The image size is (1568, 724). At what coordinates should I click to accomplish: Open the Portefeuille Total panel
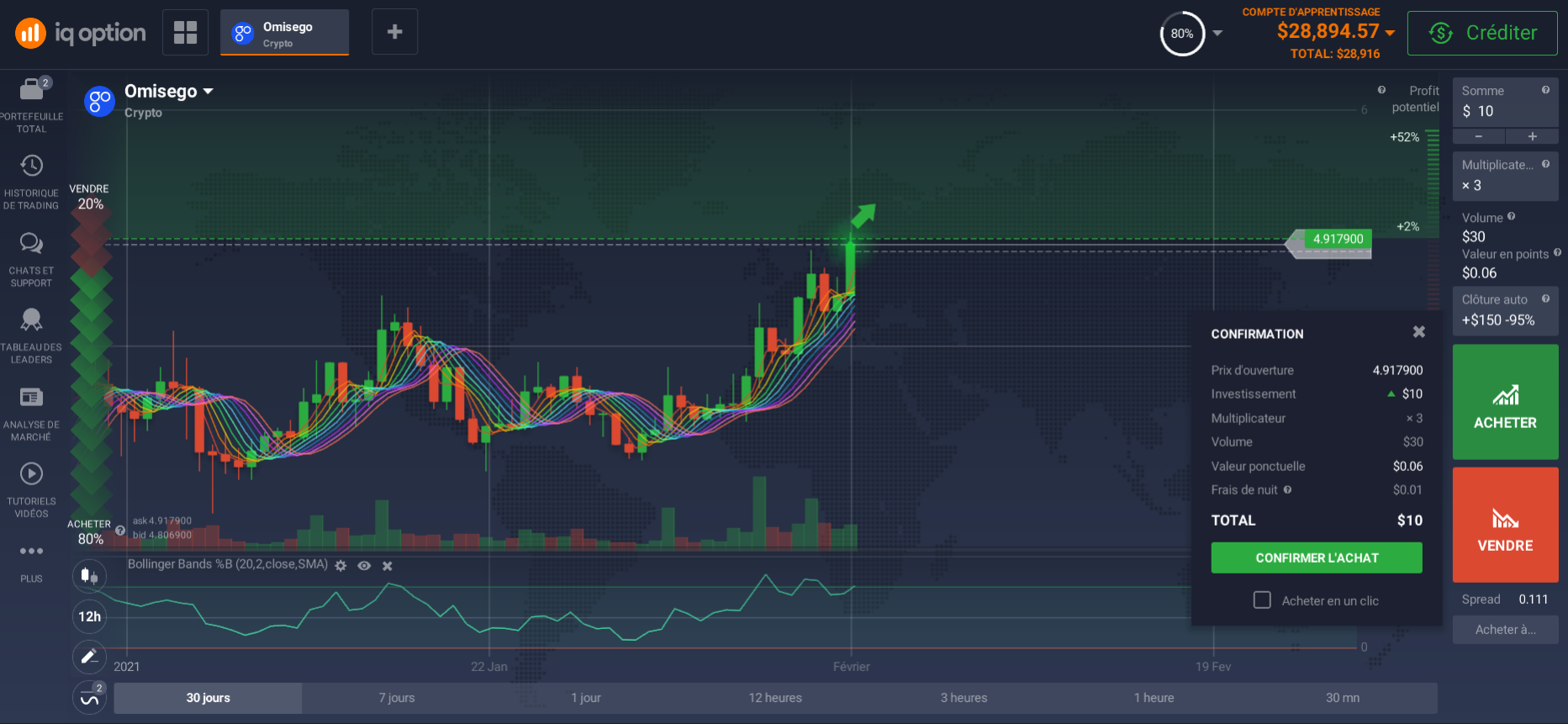coord(31,105)
